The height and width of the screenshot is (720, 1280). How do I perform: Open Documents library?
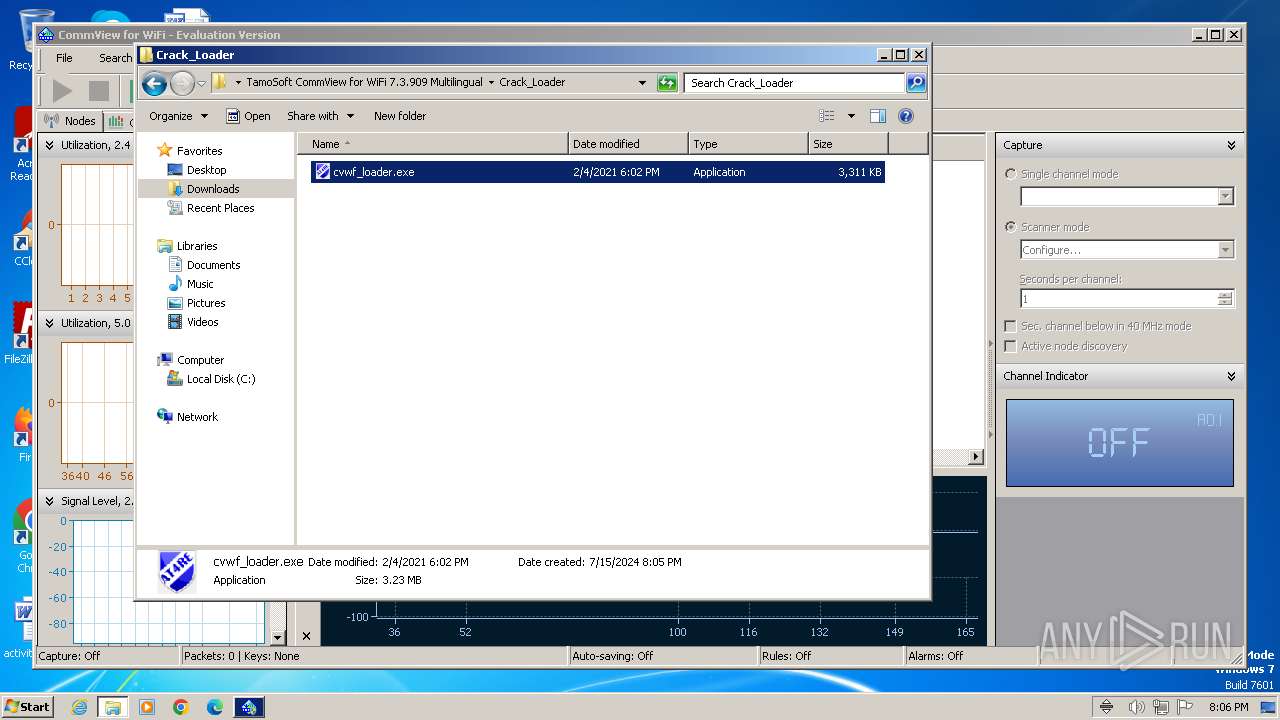click(x=213, y=265)
